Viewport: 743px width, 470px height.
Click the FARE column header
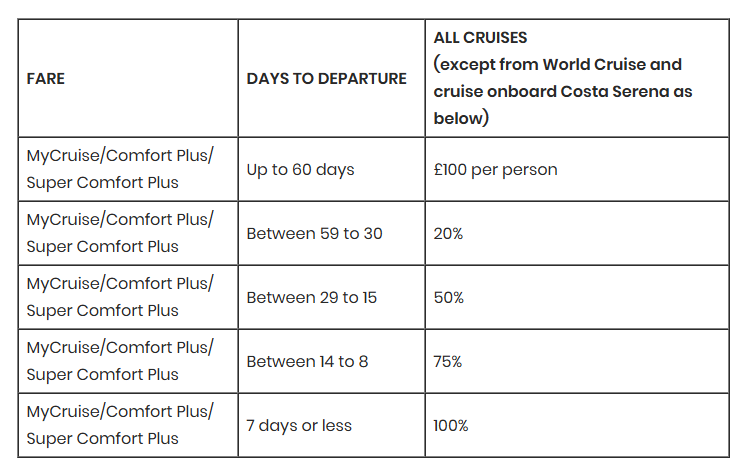coord(128,78)
